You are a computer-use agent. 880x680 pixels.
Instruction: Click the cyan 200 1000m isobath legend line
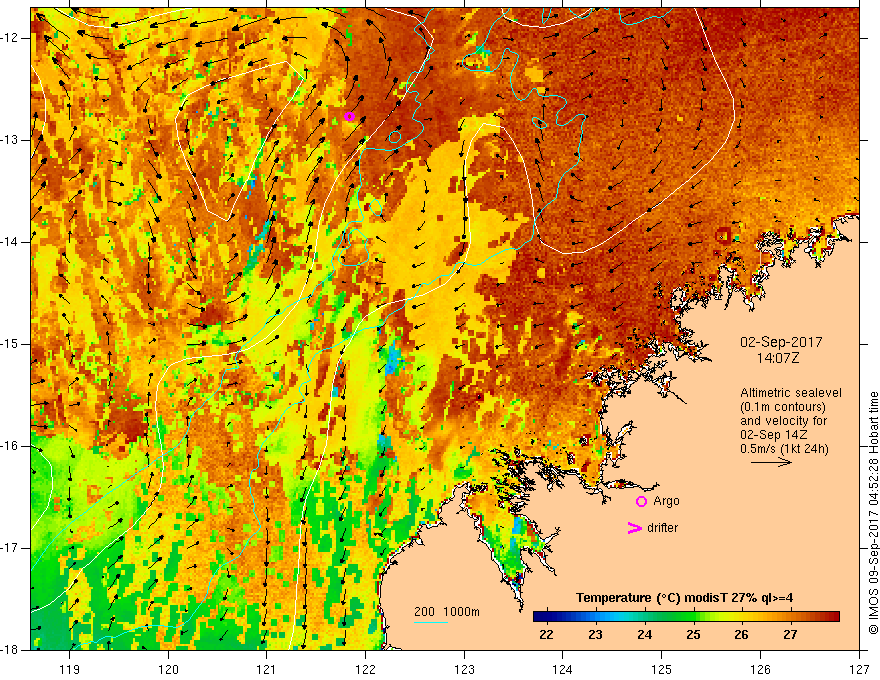(431, 622)
